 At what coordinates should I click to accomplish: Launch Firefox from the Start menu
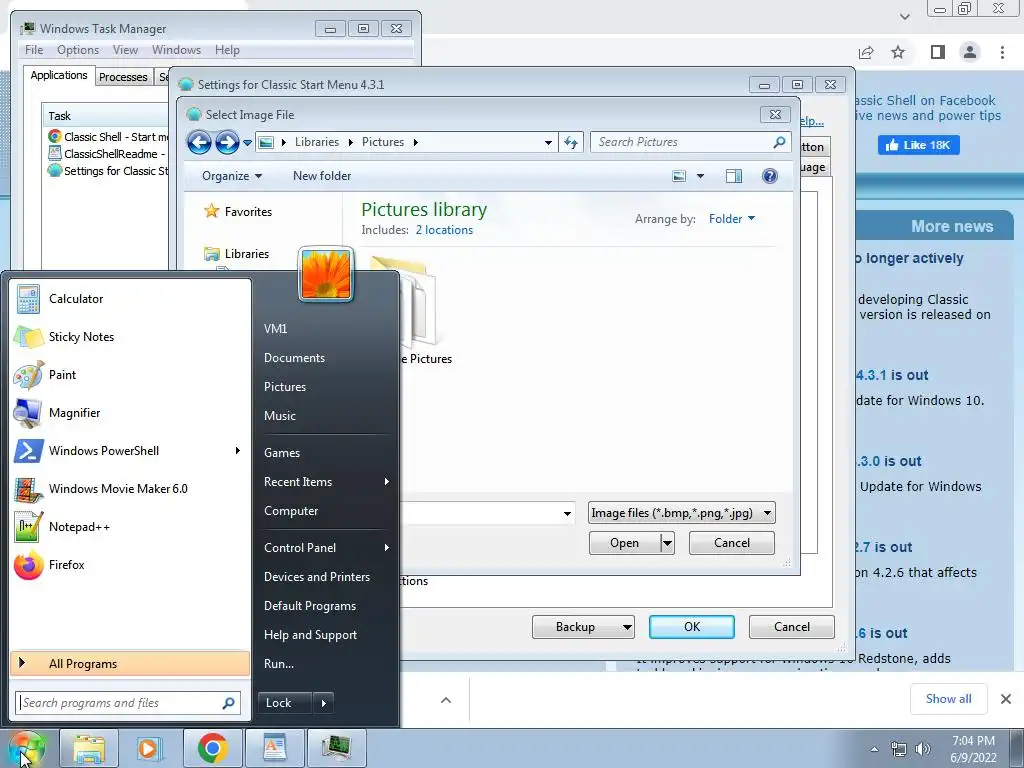(x=130, y=565)
